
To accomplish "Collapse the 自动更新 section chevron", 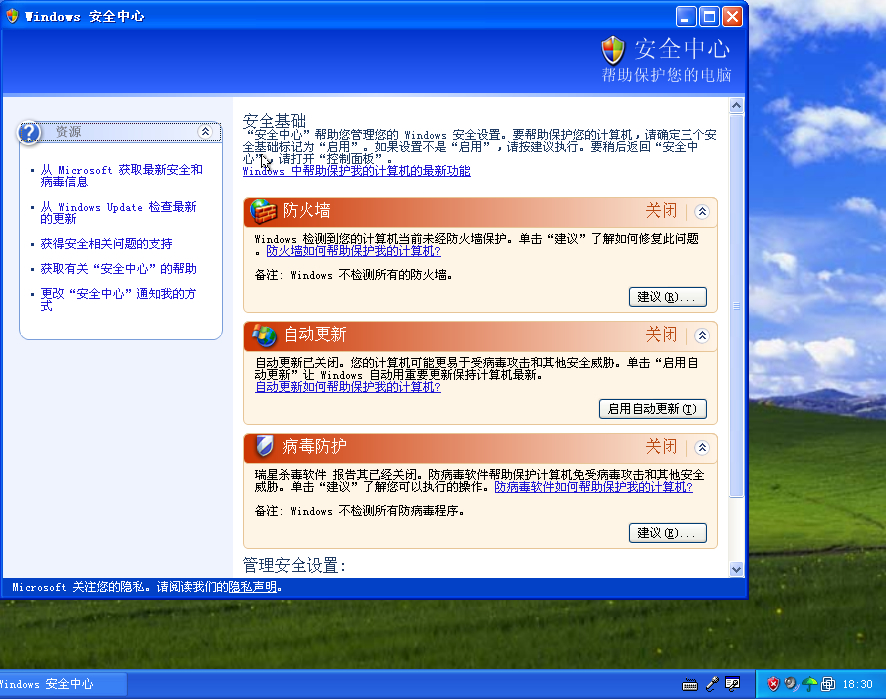I will coord(702,336).
